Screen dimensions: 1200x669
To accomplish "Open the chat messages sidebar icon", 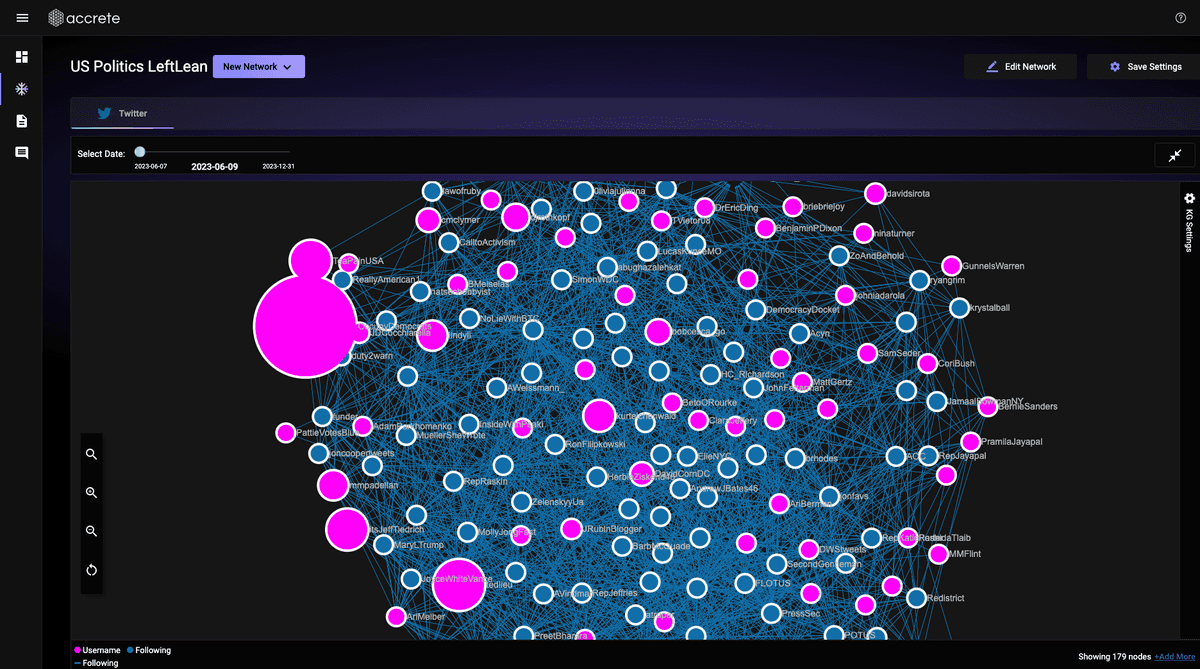I will click(22, 153).
